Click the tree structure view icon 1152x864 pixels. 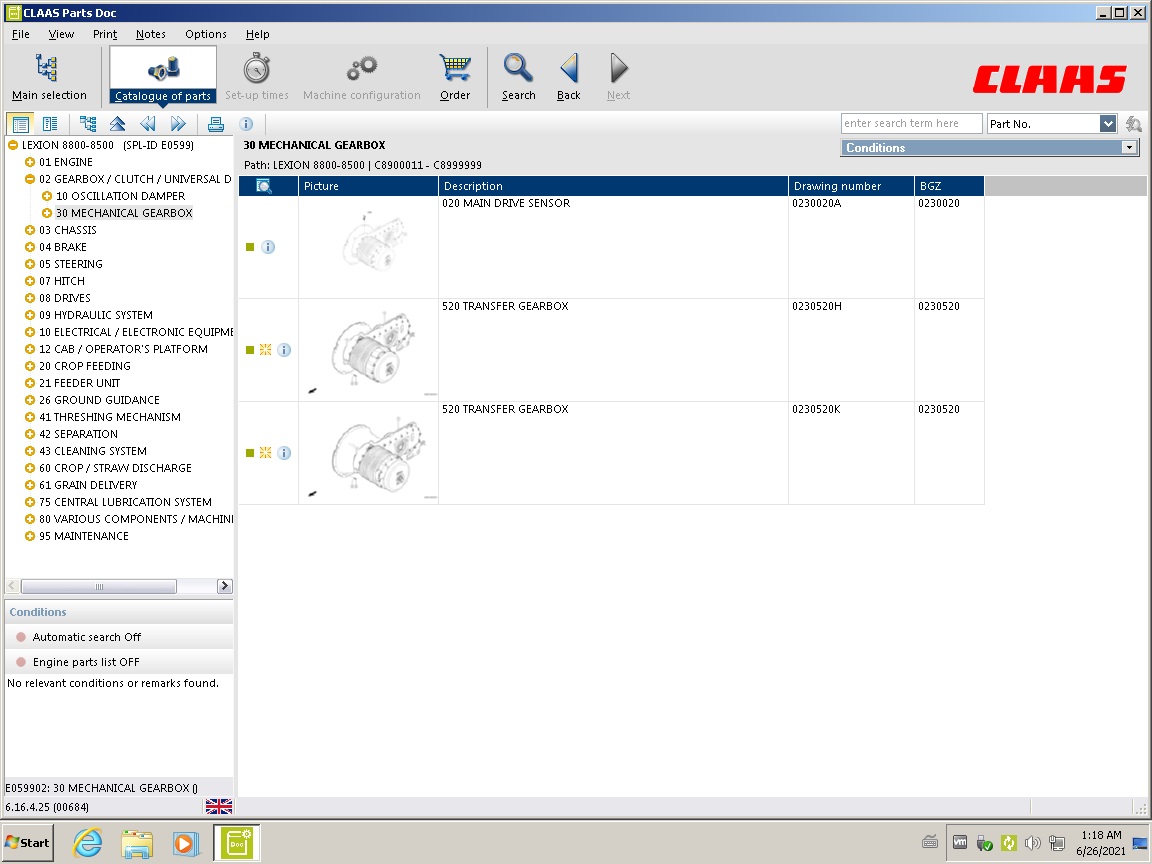point(88,124)
